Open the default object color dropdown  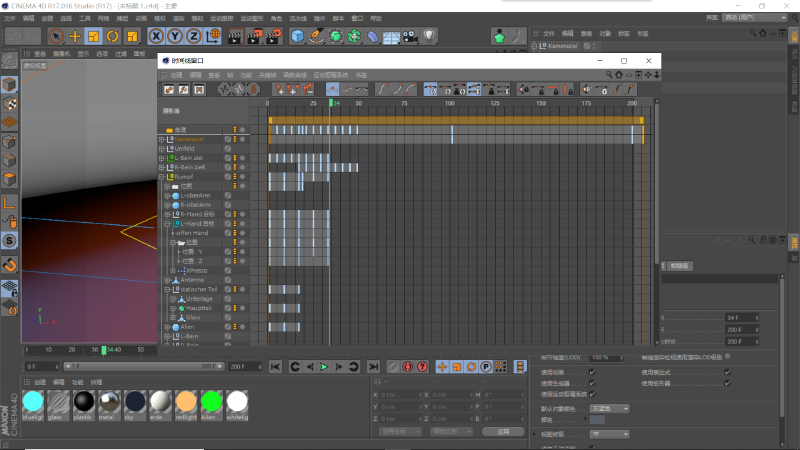610,409
